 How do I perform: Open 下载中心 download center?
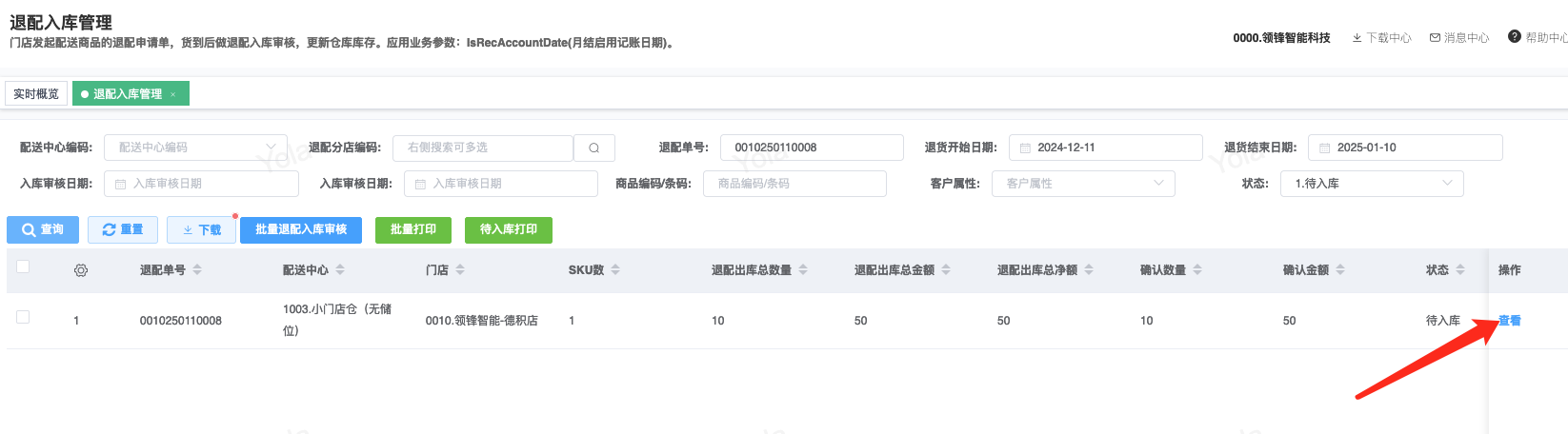pos(1382,38)
